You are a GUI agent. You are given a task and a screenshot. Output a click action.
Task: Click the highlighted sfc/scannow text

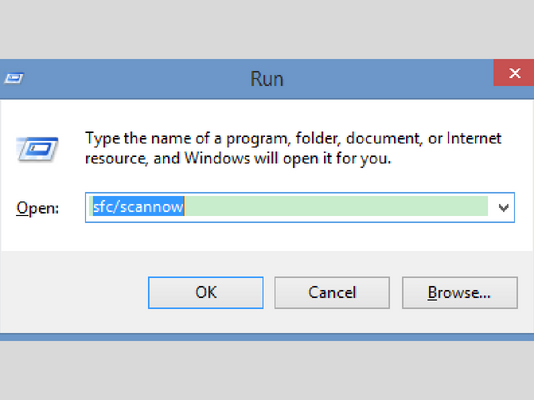[138, 206]
